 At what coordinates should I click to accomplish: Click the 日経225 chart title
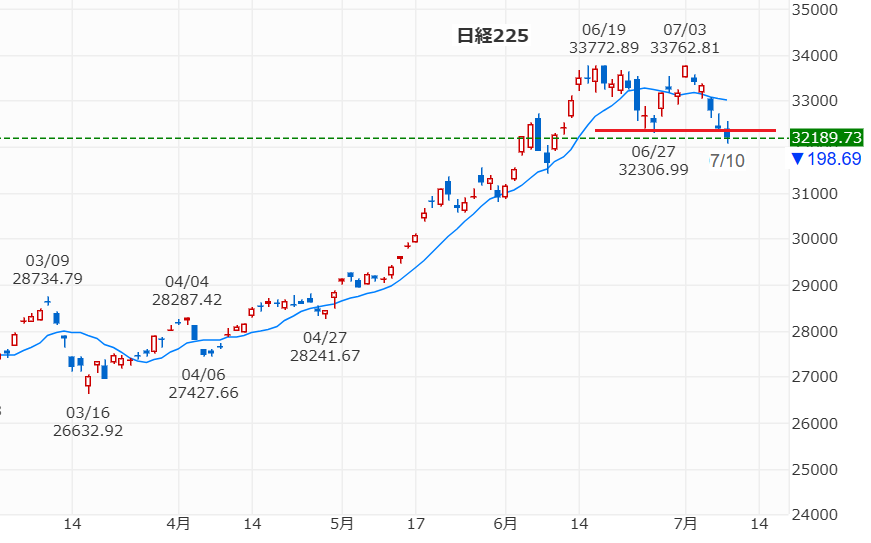coord(492,36)
